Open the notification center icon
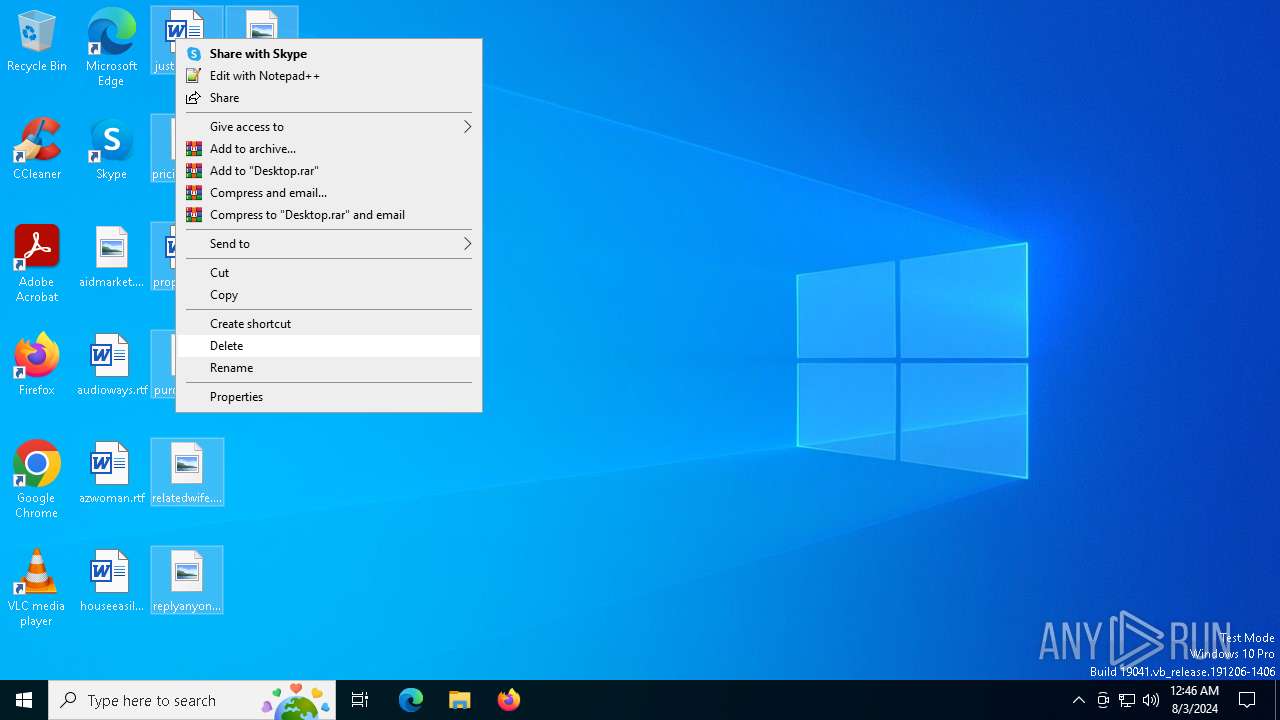The width and height of the screenshot is (1280, 720). pyautogui.click(x=1247, y=700)
